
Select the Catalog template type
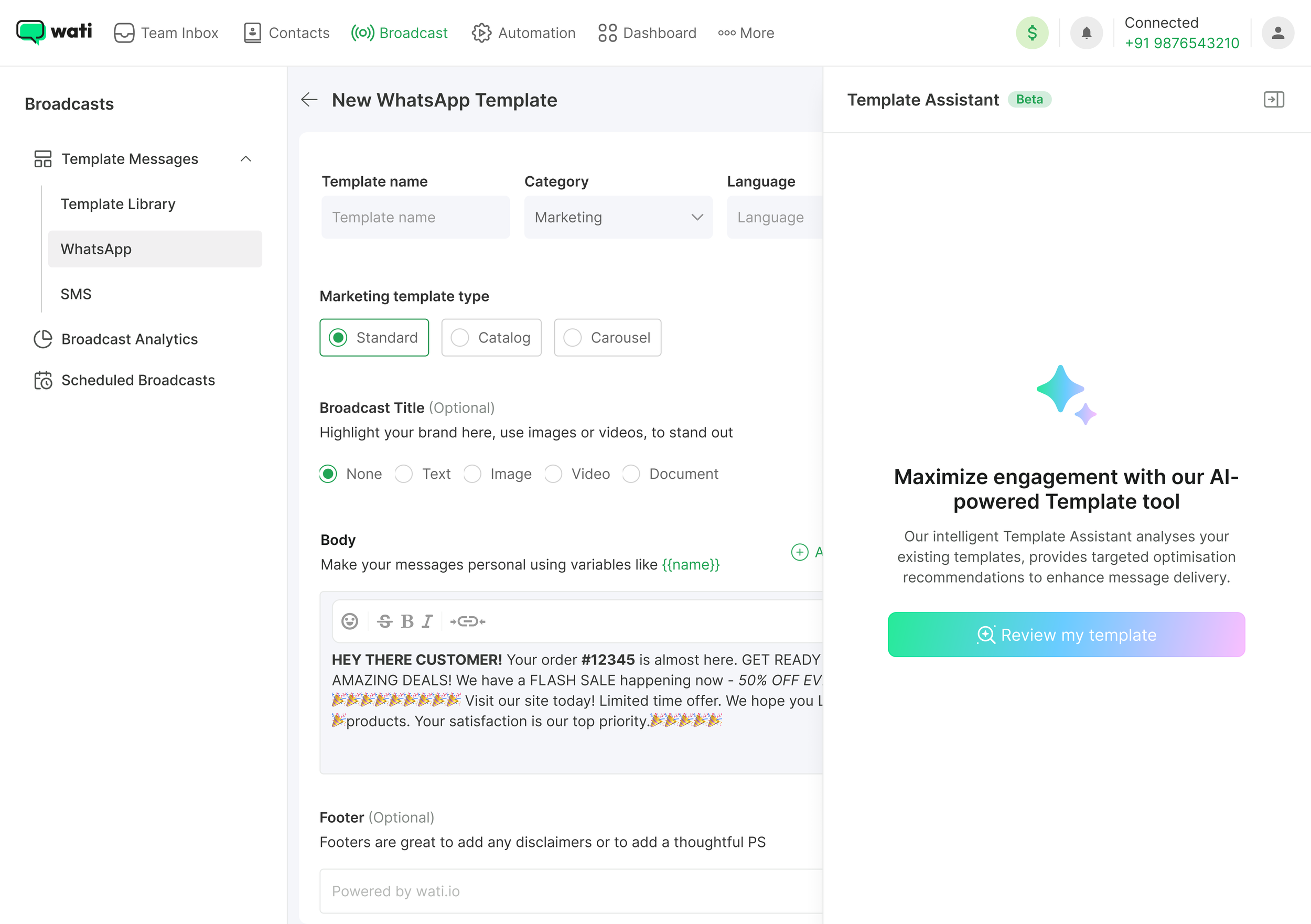(491, 338)
